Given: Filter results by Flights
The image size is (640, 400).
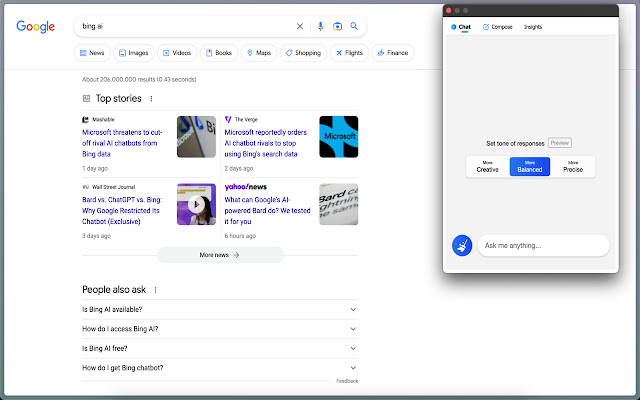Looking at the screenshot, I should pyautogui.click(x=349, y=53).
